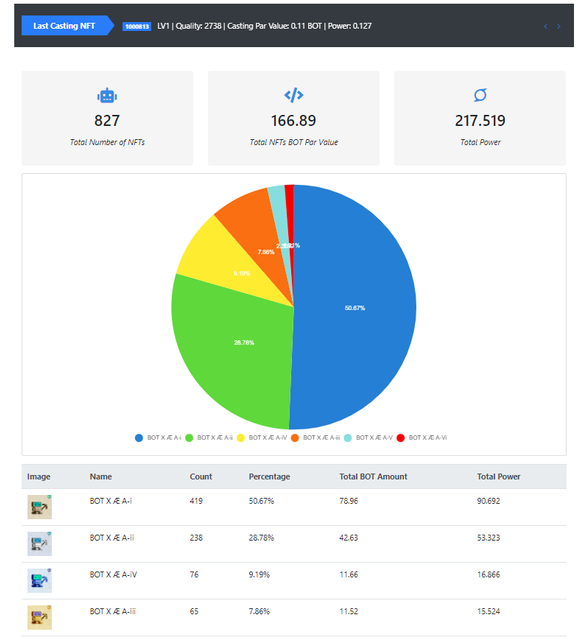Click the robot icon above Total Number of NFTs
The image size is (586, 640).
click(107, 96)
